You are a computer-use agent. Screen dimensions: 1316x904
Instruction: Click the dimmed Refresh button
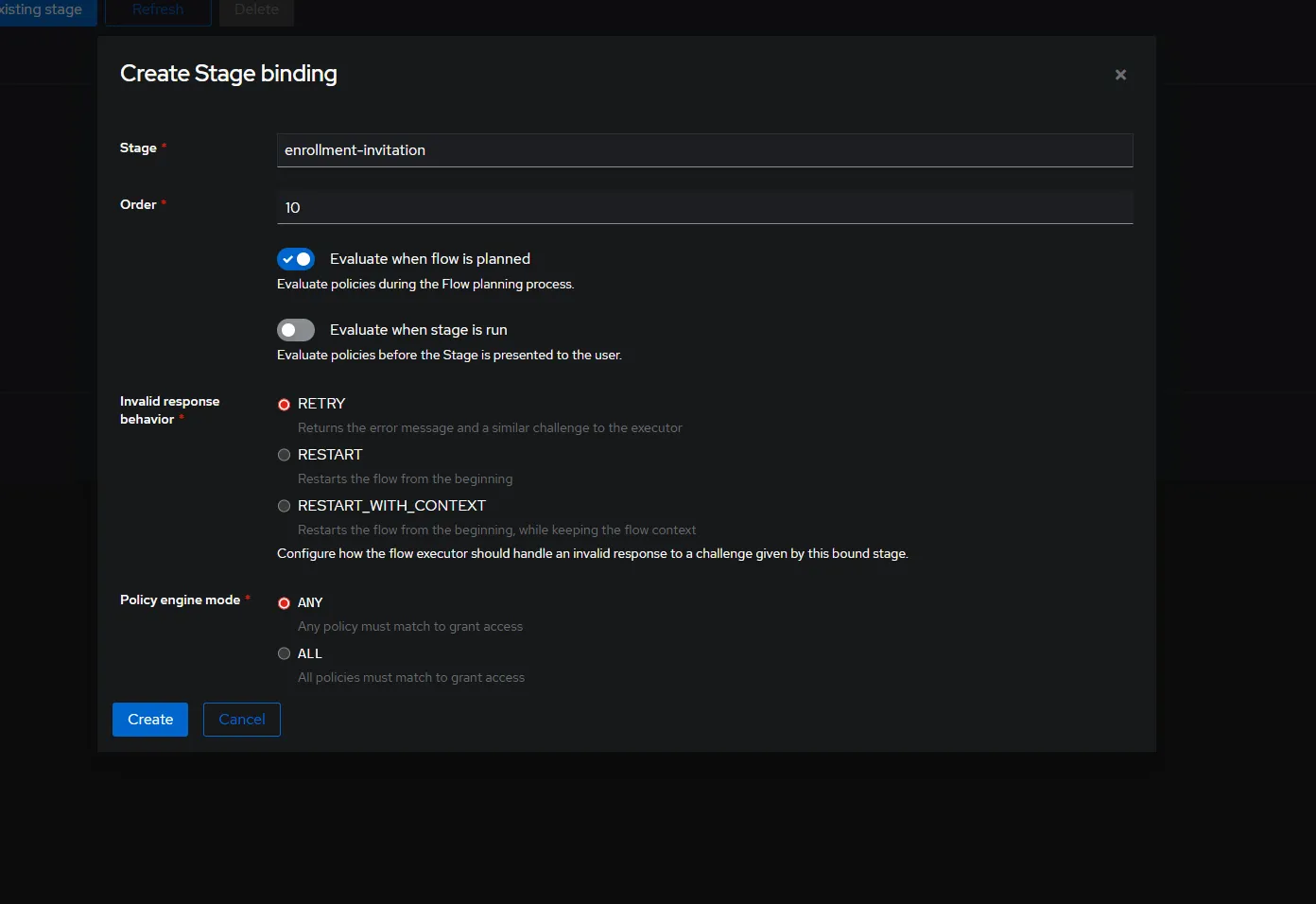click(158, 10)
